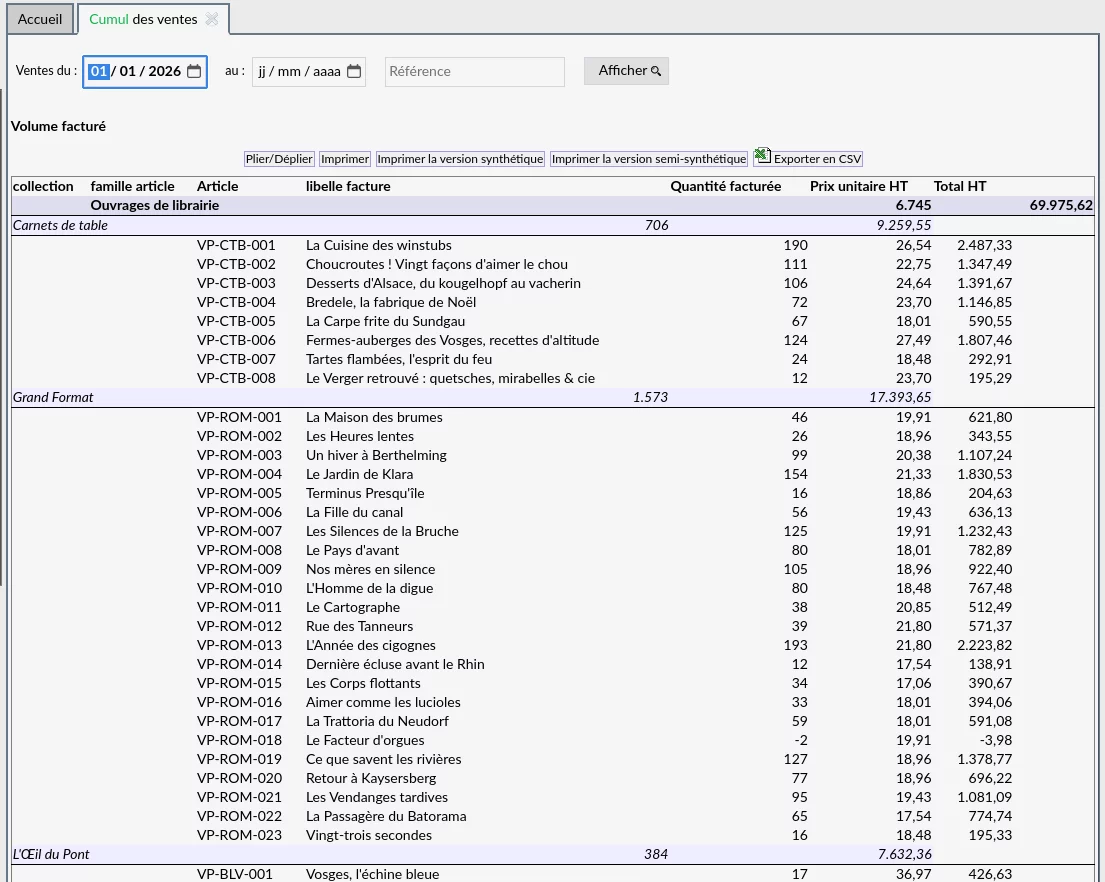Collapse the Carnets de table collection row
Viewport: 1105px width, 882px height.
(x=552, y=225)
